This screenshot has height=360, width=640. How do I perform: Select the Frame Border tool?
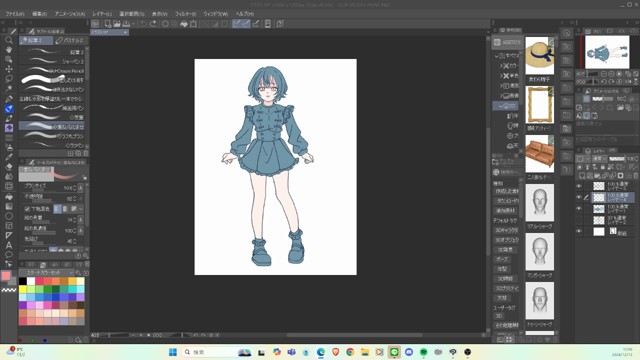pos(9,226)
